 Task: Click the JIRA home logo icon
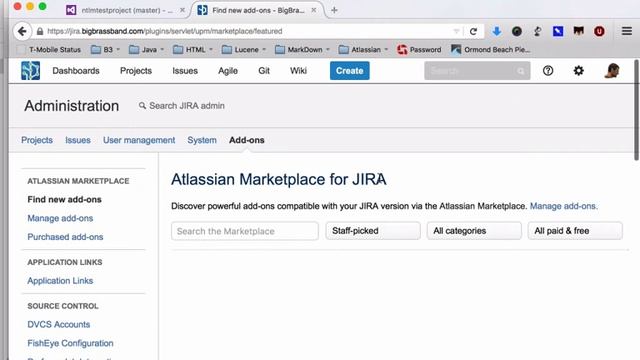[x=31, y=71]
